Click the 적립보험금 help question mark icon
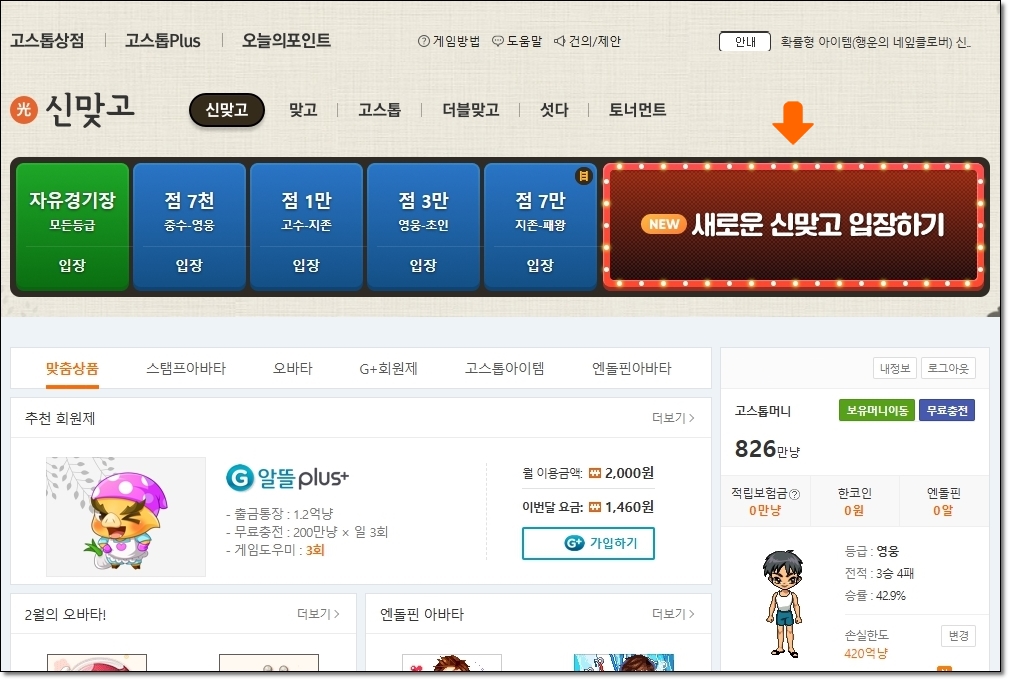The width and height of the screenshot is (1009, 680). (x=795, y=494)
